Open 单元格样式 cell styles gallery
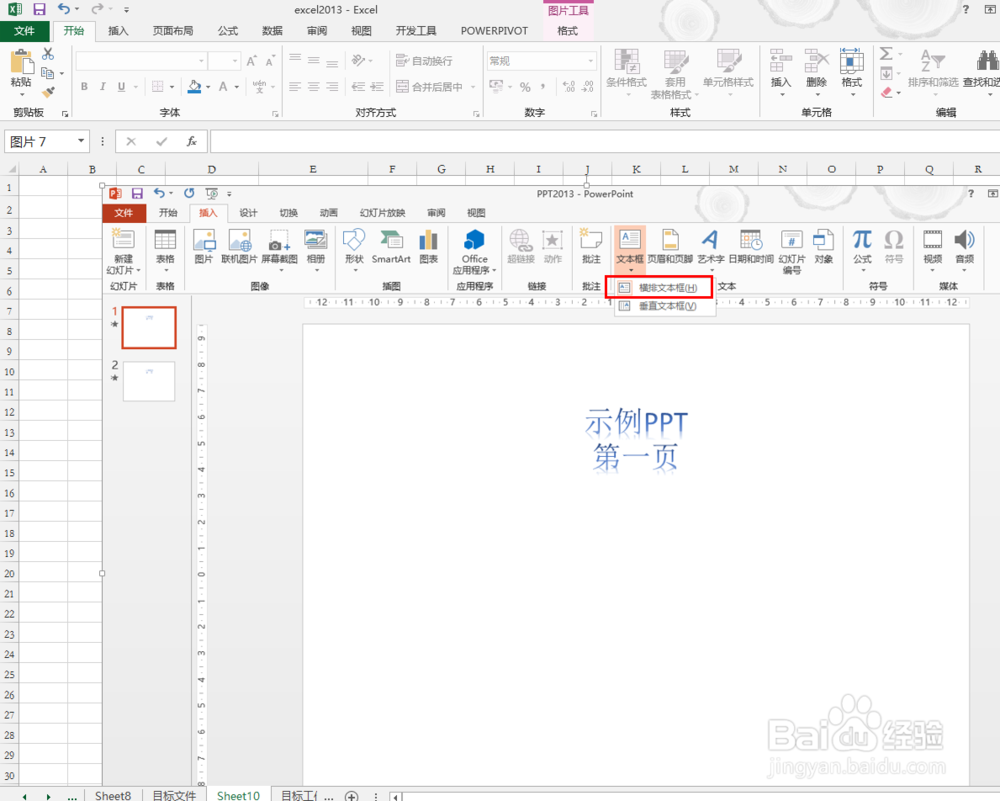 tap(728, 73)
